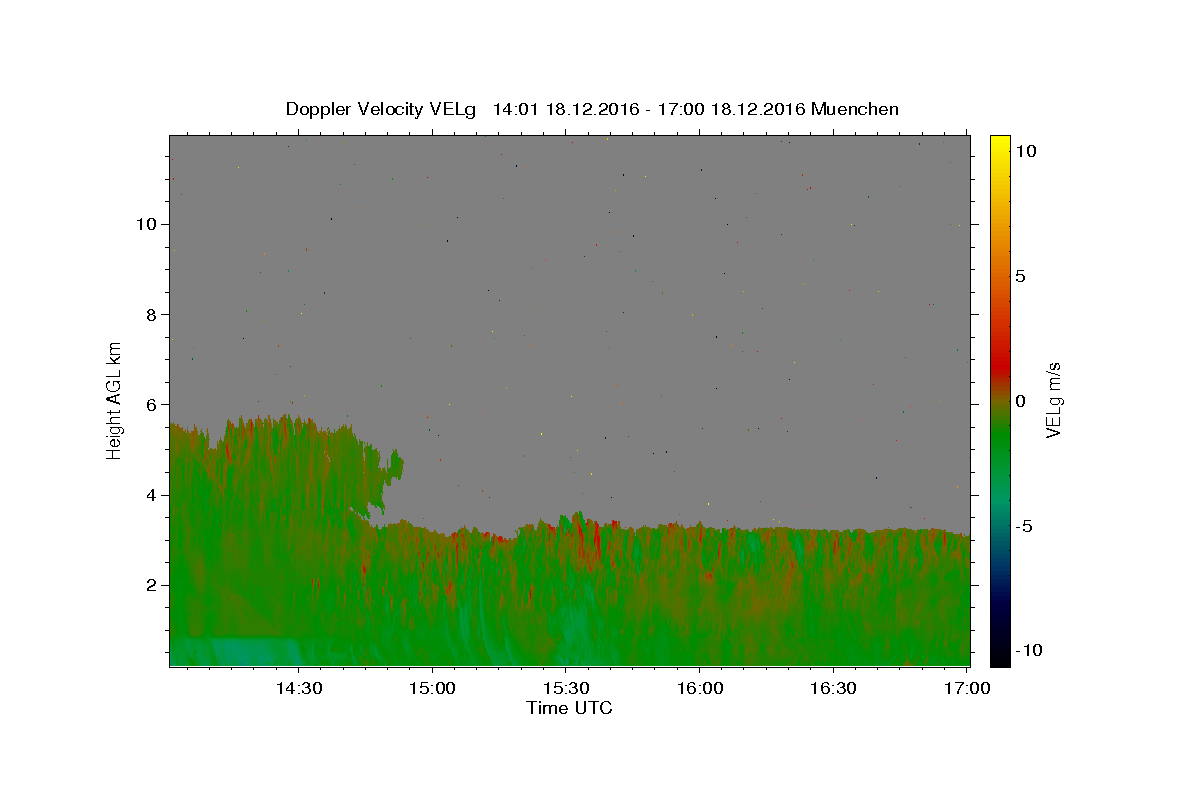Click the Height AGL km axis title
The width and height of the screenshot is (1200, 800).
[115, 400]
